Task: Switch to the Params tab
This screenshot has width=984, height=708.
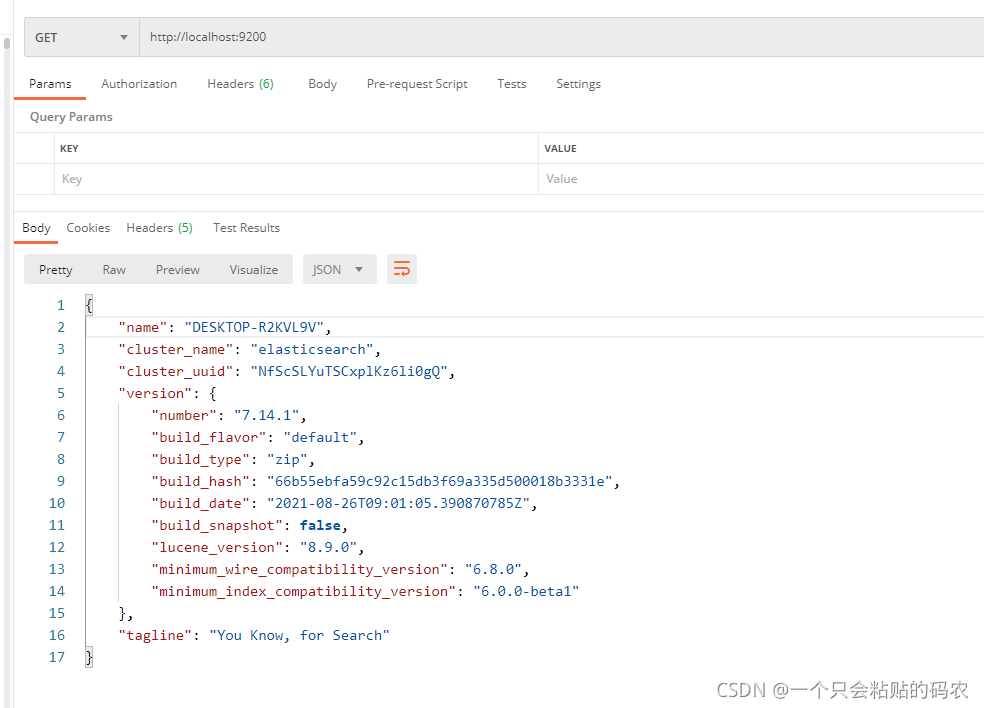Action: coord(50,84)
